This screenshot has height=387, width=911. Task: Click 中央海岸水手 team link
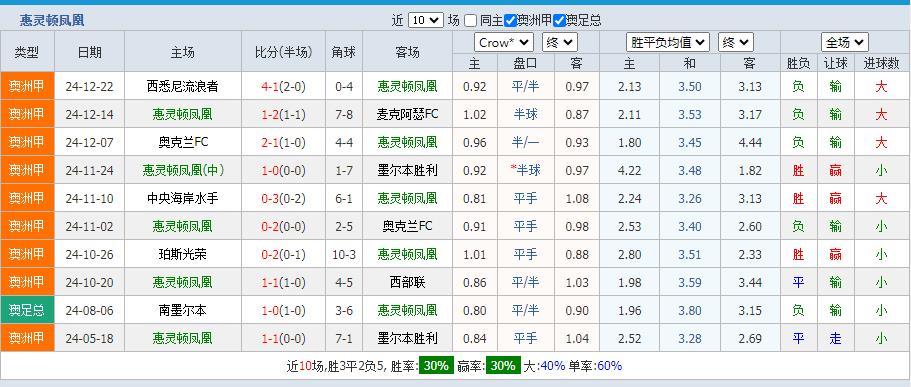click(182, 198)
